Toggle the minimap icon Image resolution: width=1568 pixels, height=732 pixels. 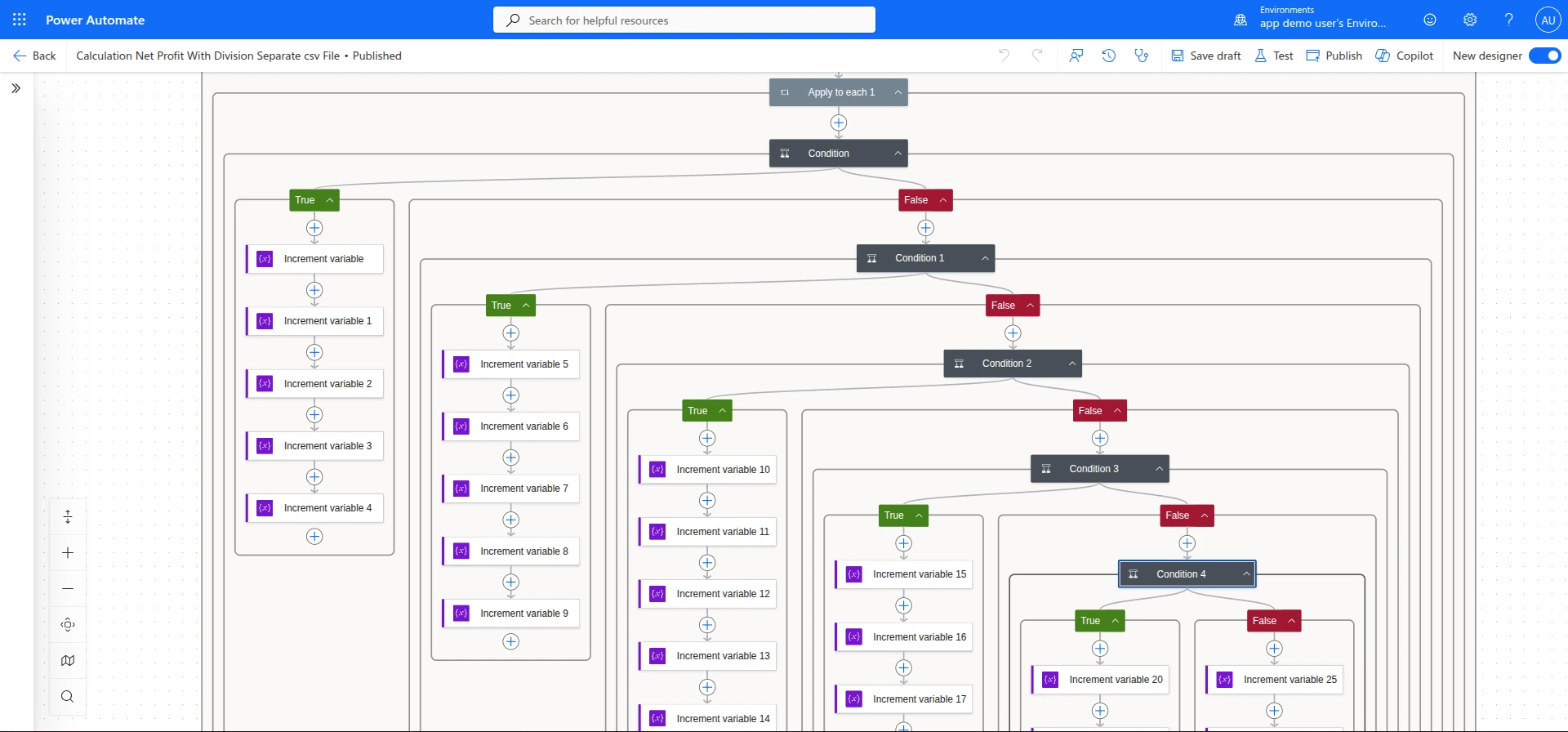[68, 661]
